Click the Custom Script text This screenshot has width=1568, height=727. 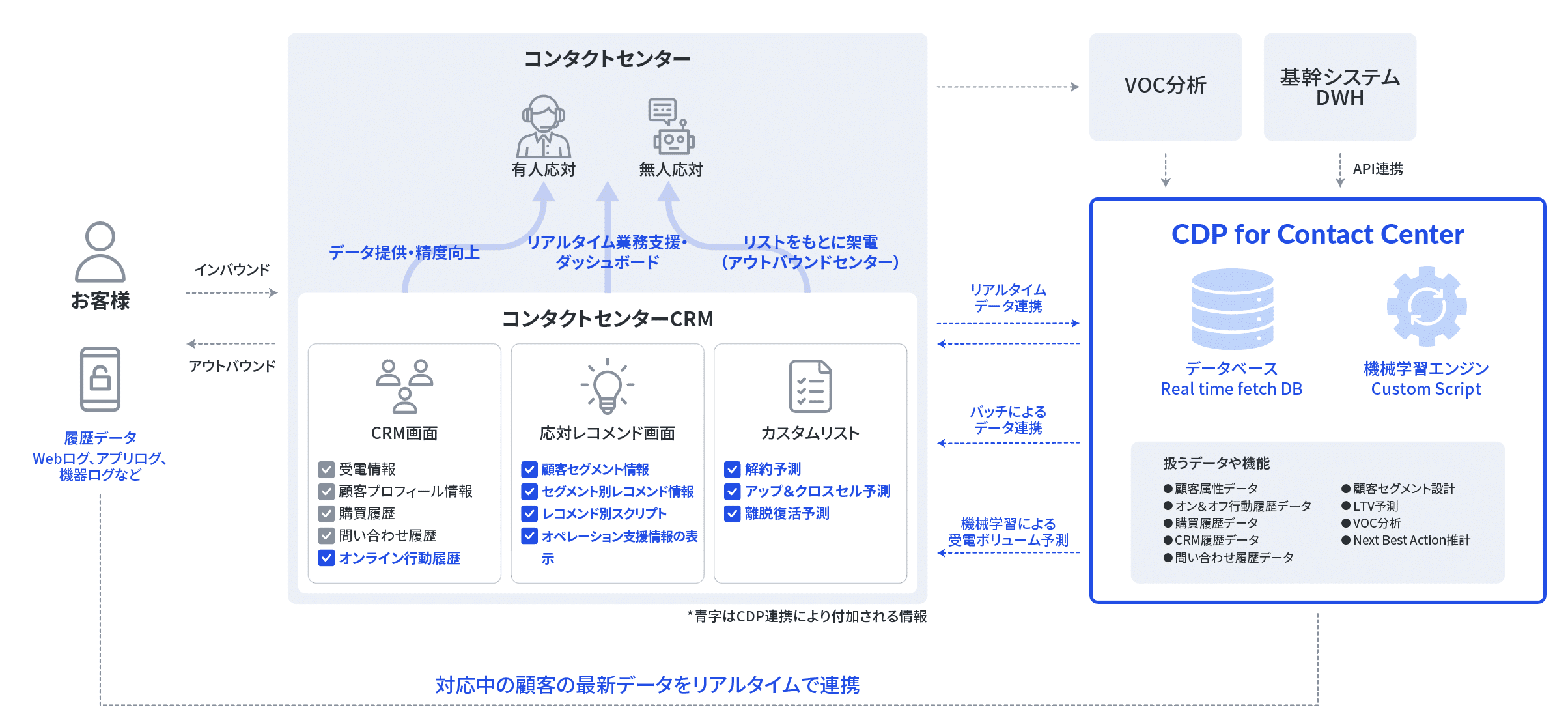pyautogui.click(x=1426, y=389)
